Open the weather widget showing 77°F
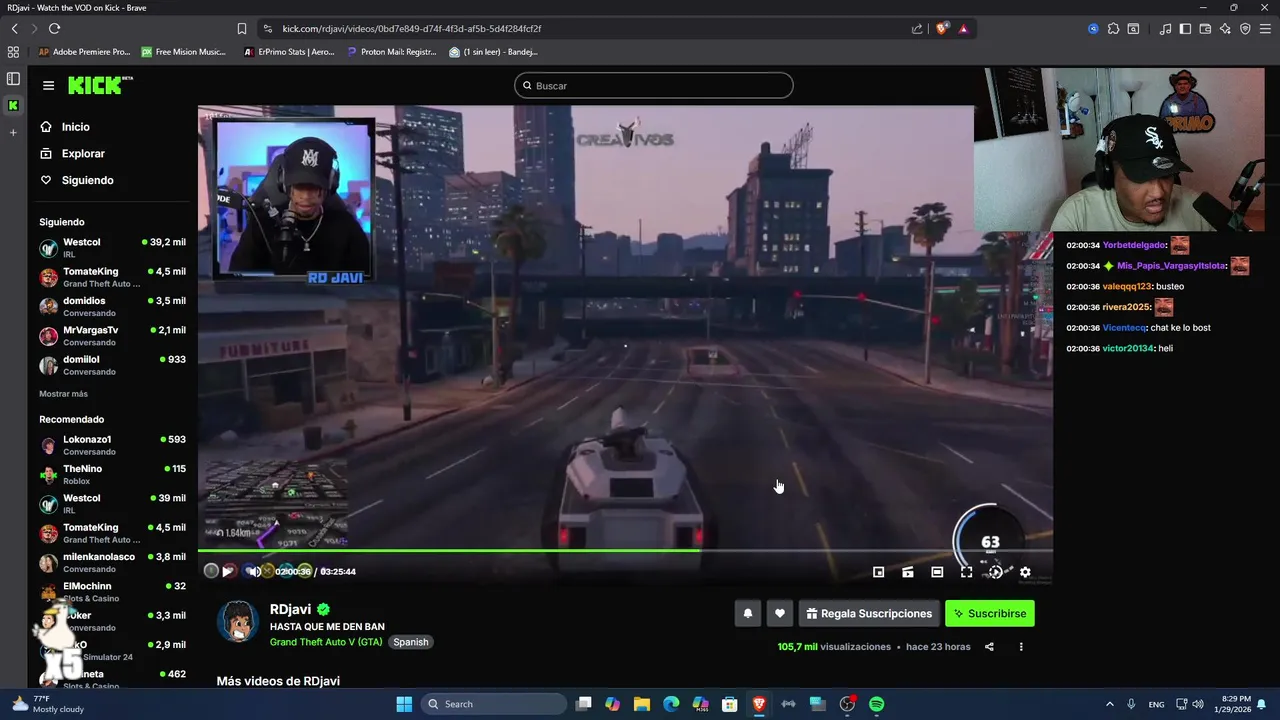This screenshot has height=720, width=1280. coord(48,704)
